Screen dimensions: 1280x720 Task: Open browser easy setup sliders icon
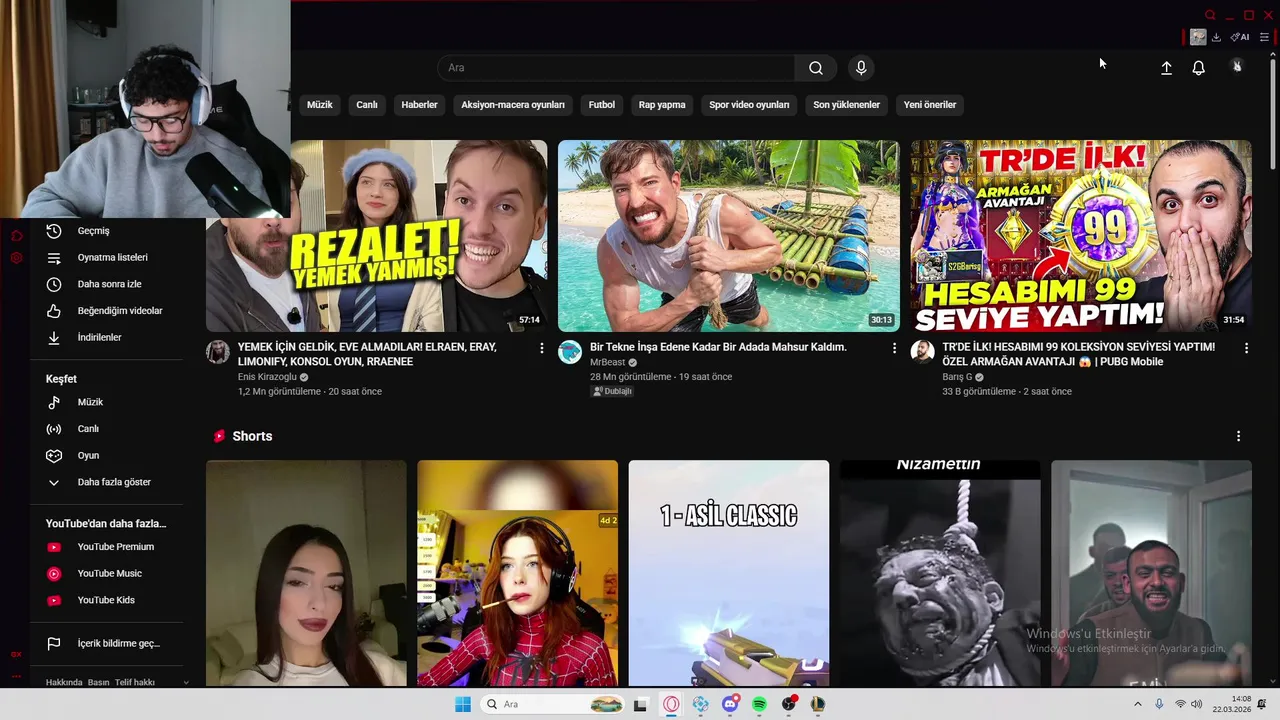coord(1264,37)
